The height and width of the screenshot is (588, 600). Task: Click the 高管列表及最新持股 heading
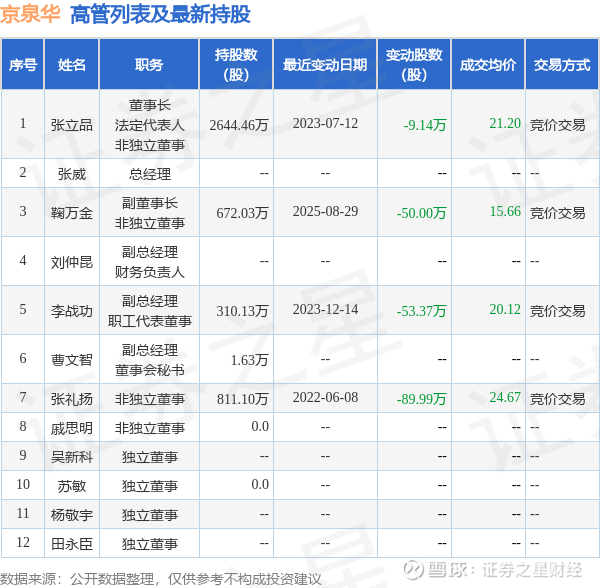(x=160, y=15)
